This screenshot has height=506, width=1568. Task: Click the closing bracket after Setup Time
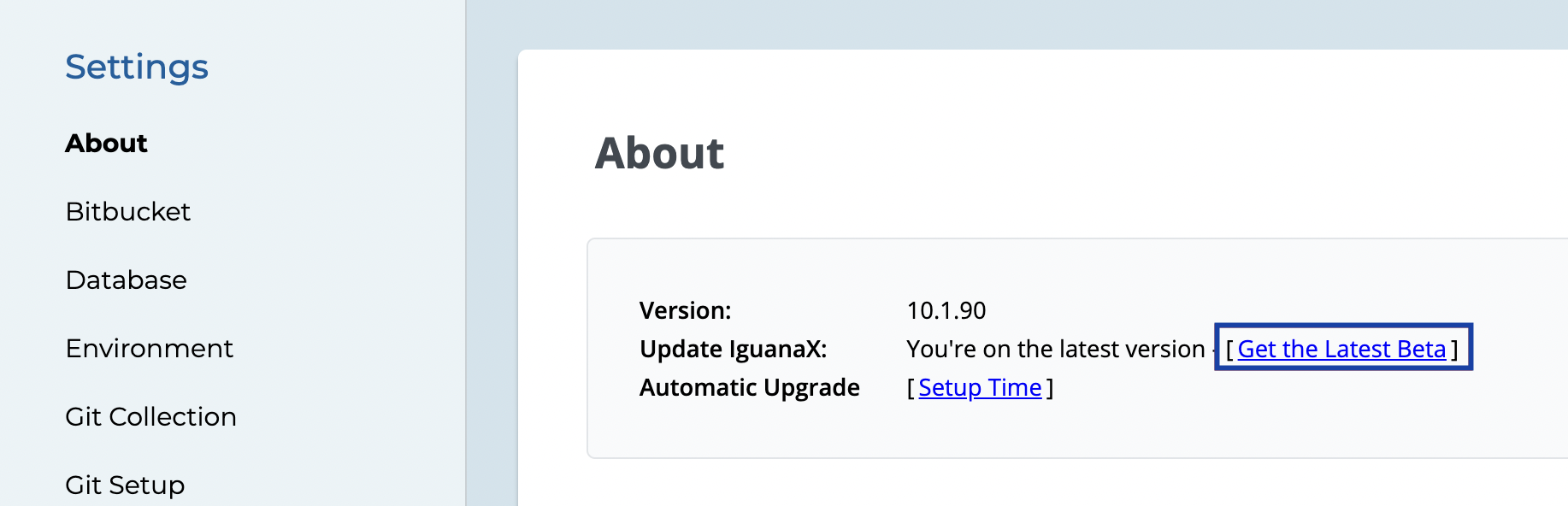1050,388
